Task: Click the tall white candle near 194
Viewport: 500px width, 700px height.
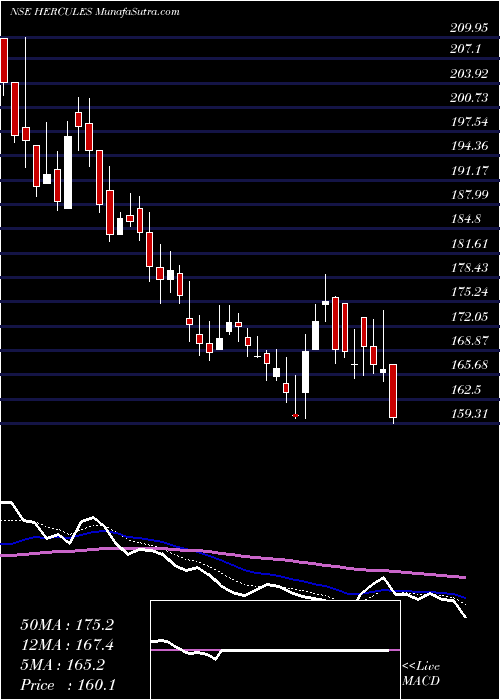Action: [68, 172]
